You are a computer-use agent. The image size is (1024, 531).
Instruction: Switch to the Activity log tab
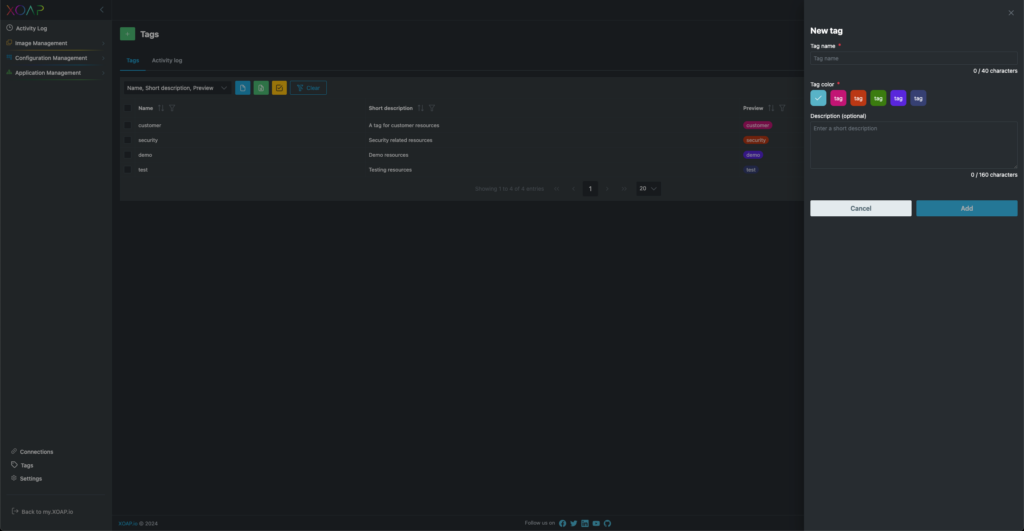pyautogui.click(x=167, y=60)
